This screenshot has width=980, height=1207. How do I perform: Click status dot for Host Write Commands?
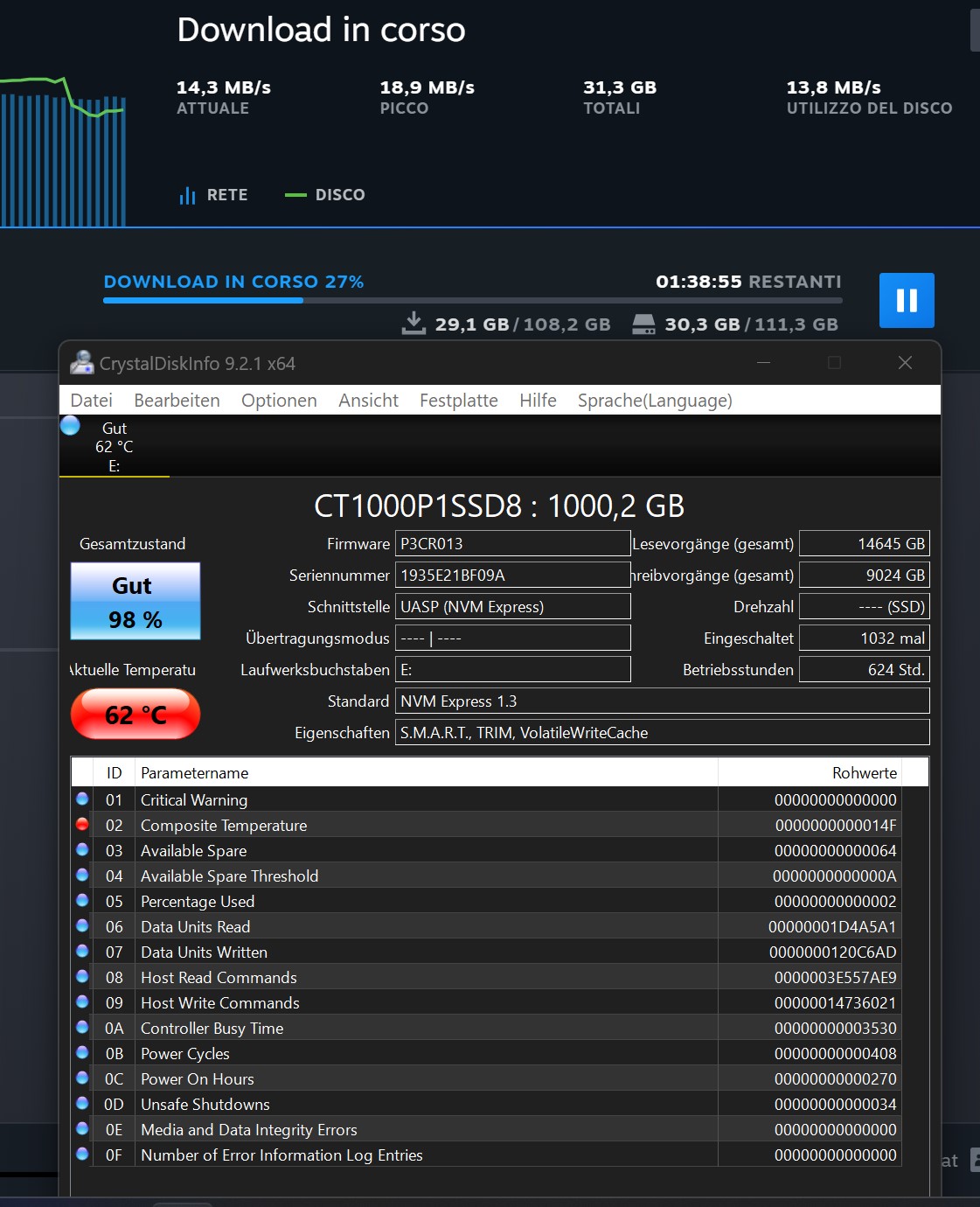coord(82,1001)
